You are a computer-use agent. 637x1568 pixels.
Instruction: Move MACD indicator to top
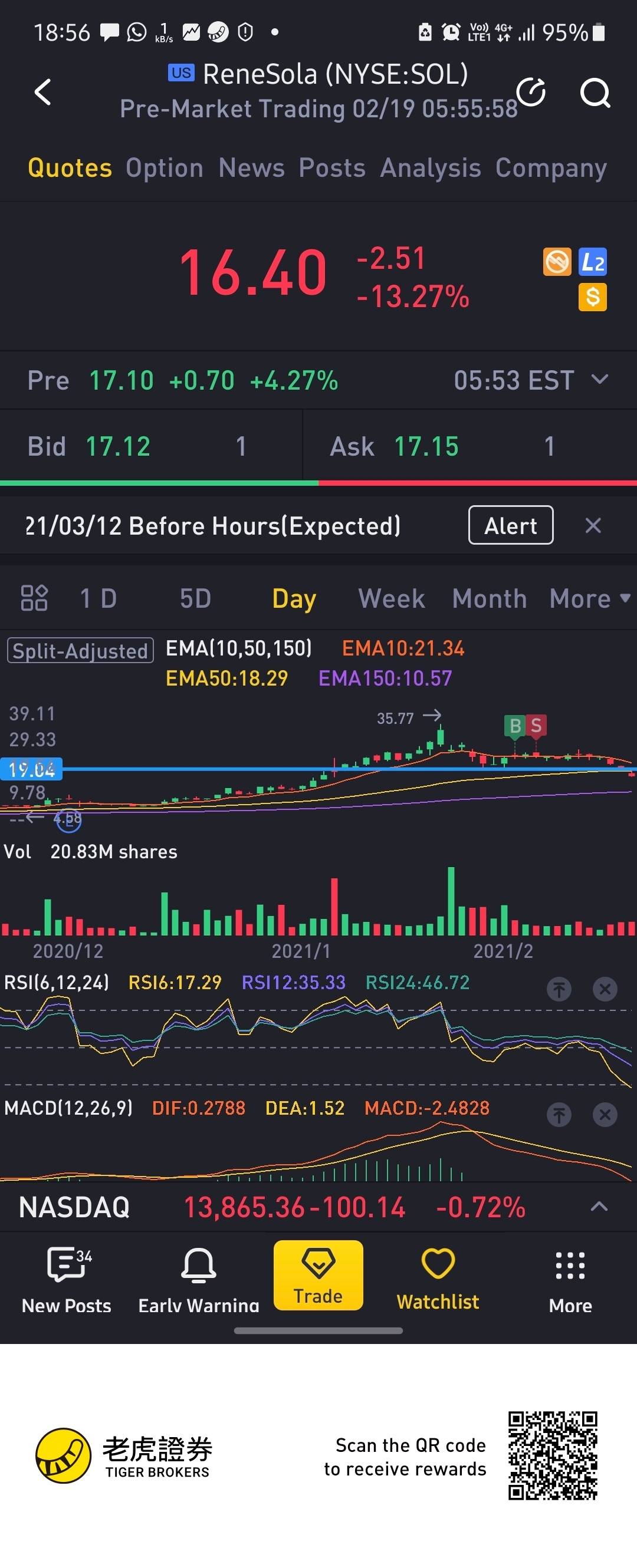559,1115
